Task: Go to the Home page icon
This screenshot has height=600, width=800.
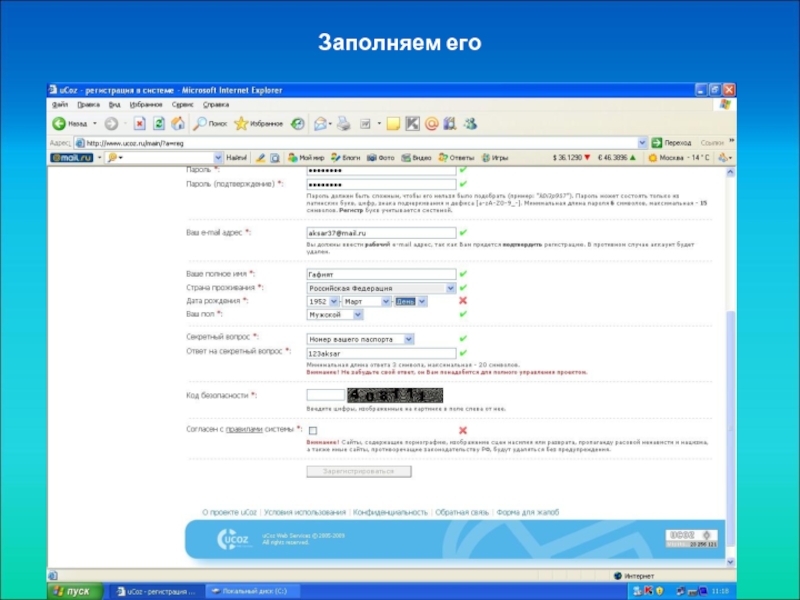Action: [177, 124]
